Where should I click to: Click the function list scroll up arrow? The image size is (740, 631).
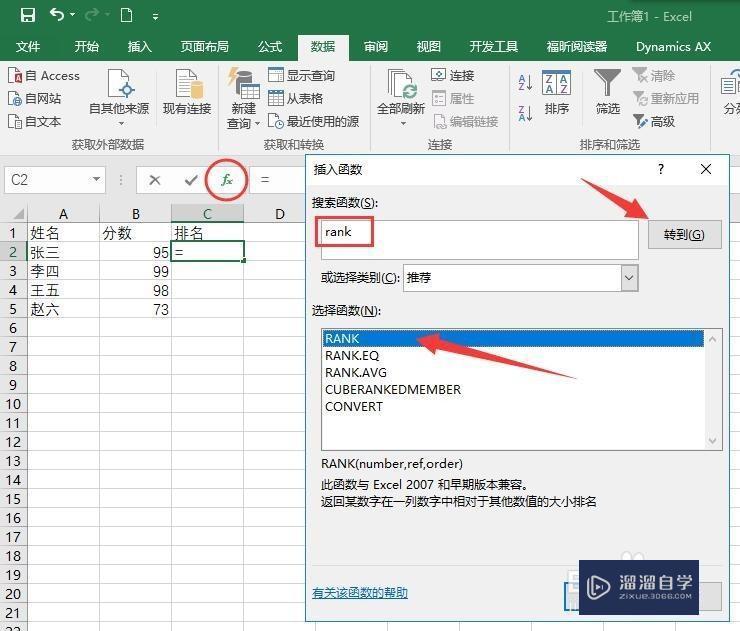tap(713, 339)
